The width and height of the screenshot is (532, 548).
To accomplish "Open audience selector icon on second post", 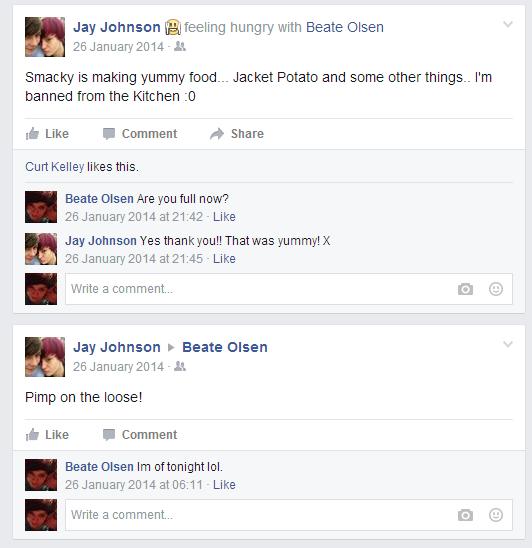I will [x=180, y=366].
